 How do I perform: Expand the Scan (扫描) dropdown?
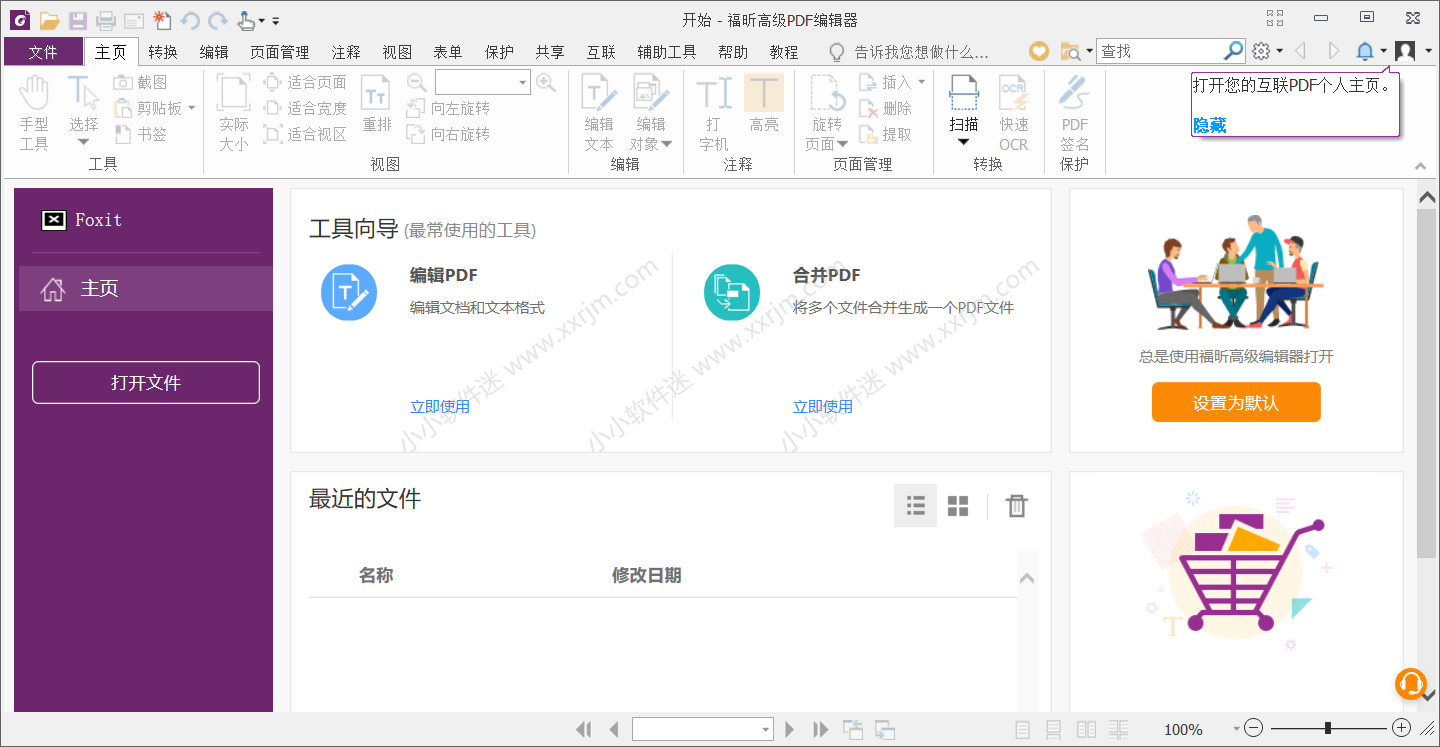point(964,142)
